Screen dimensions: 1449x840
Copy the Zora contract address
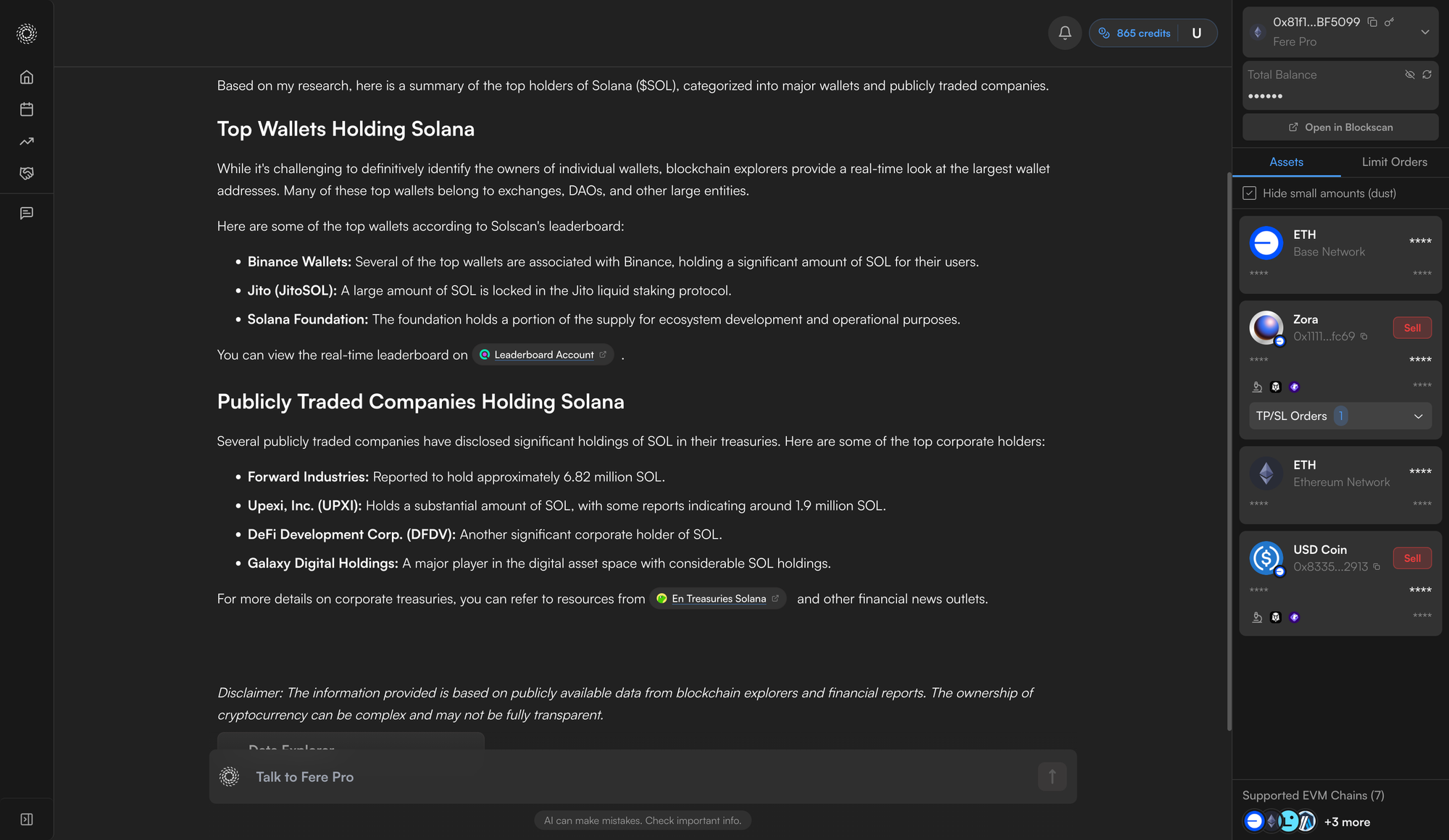point(1364,337)
